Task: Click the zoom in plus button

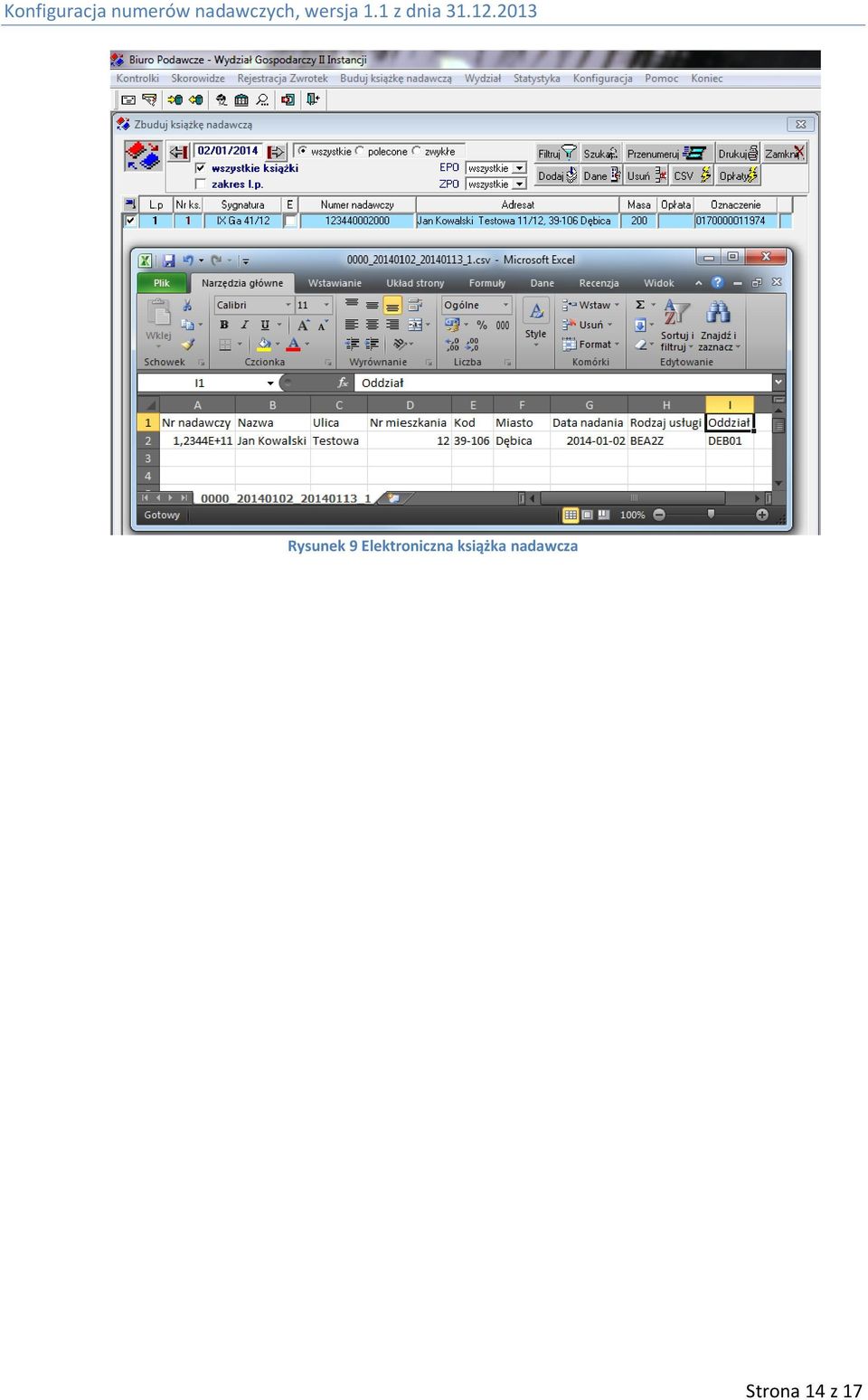Action: point(762,516)
